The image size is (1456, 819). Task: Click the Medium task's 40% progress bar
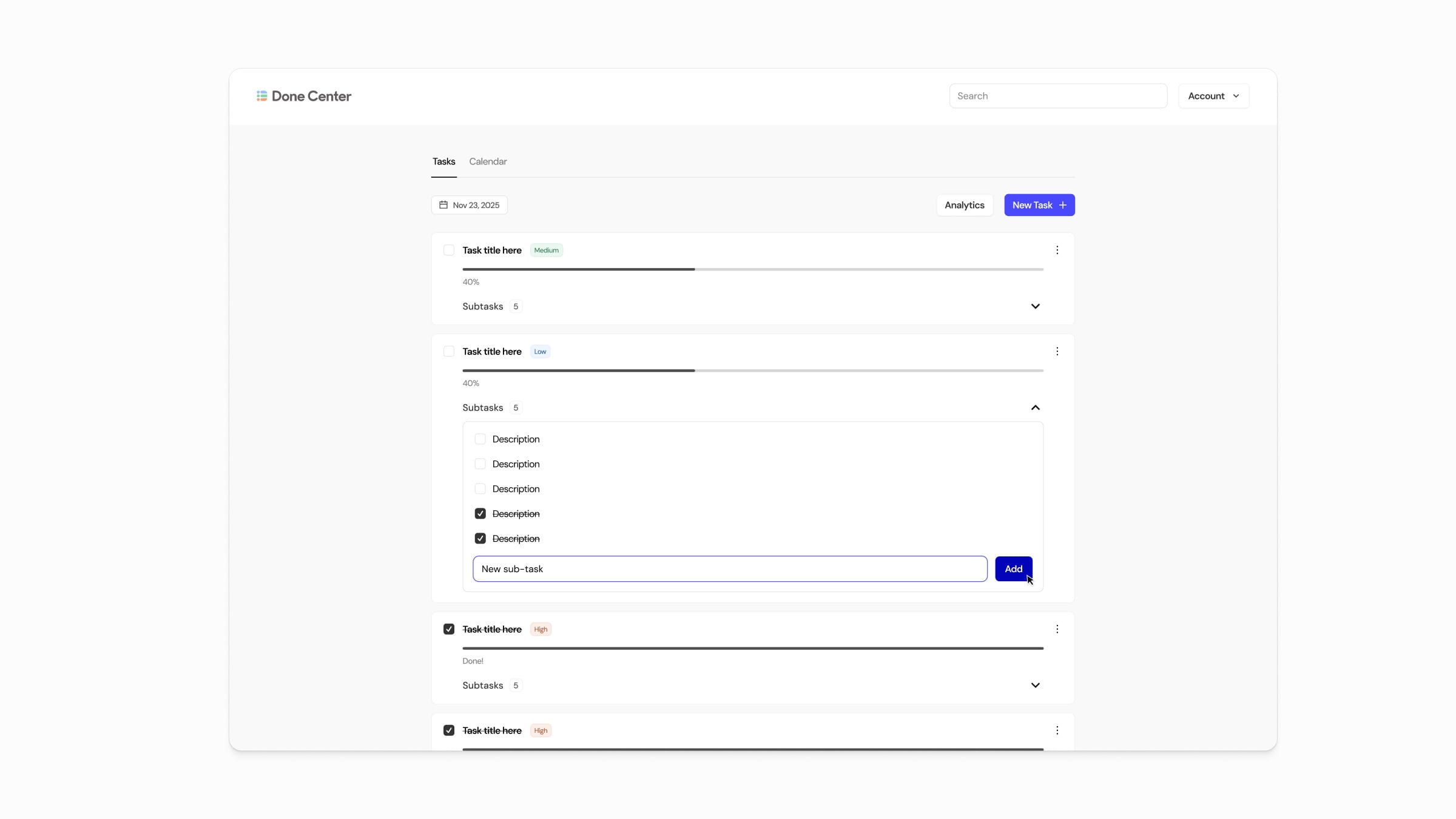pos(753,269)
